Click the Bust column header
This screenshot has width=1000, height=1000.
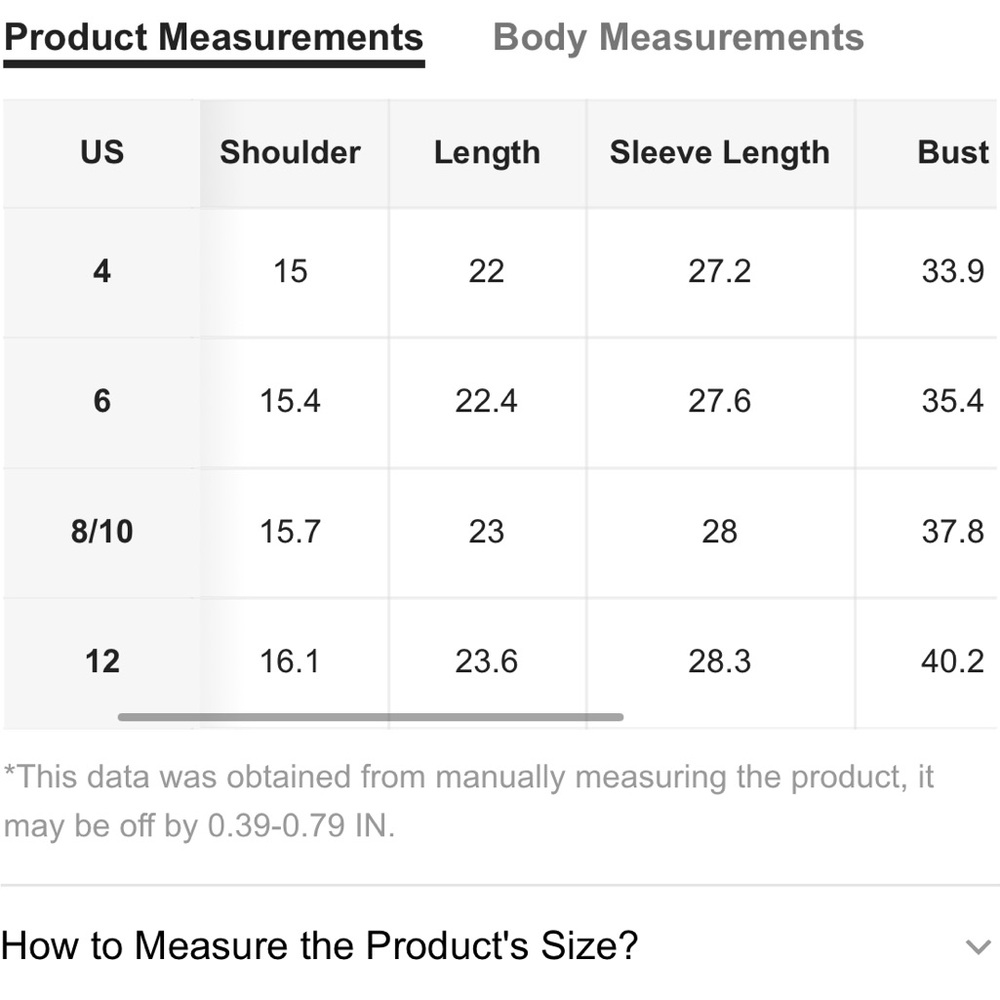click(x=952, y=153)
